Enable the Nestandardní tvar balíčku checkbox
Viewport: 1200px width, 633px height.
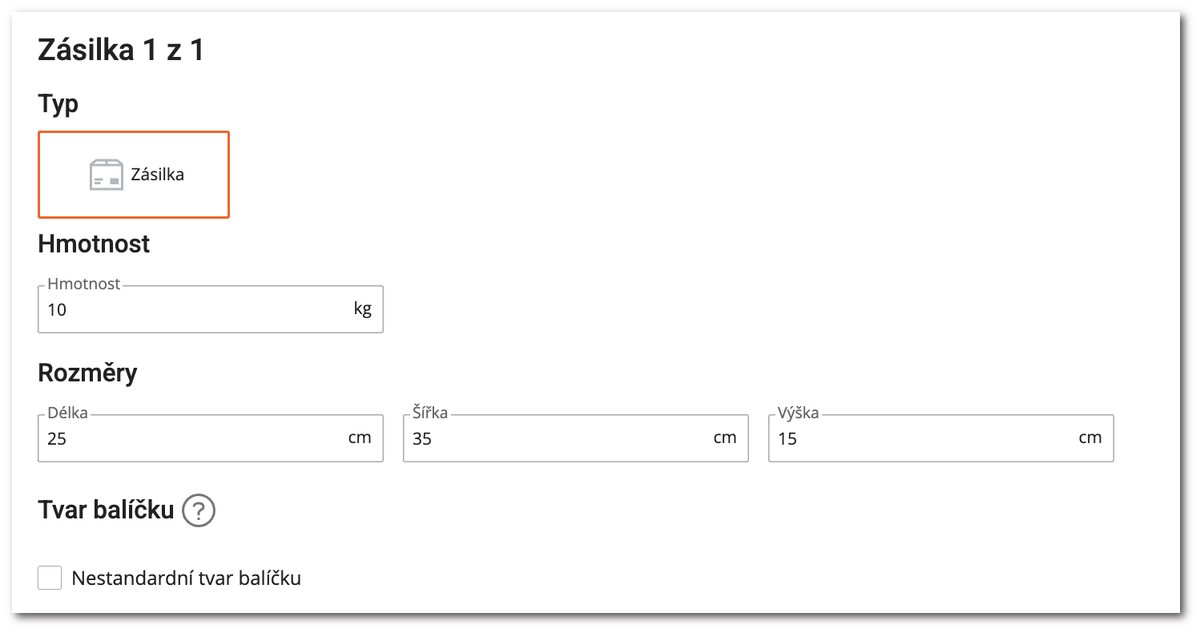click(50, 578)
